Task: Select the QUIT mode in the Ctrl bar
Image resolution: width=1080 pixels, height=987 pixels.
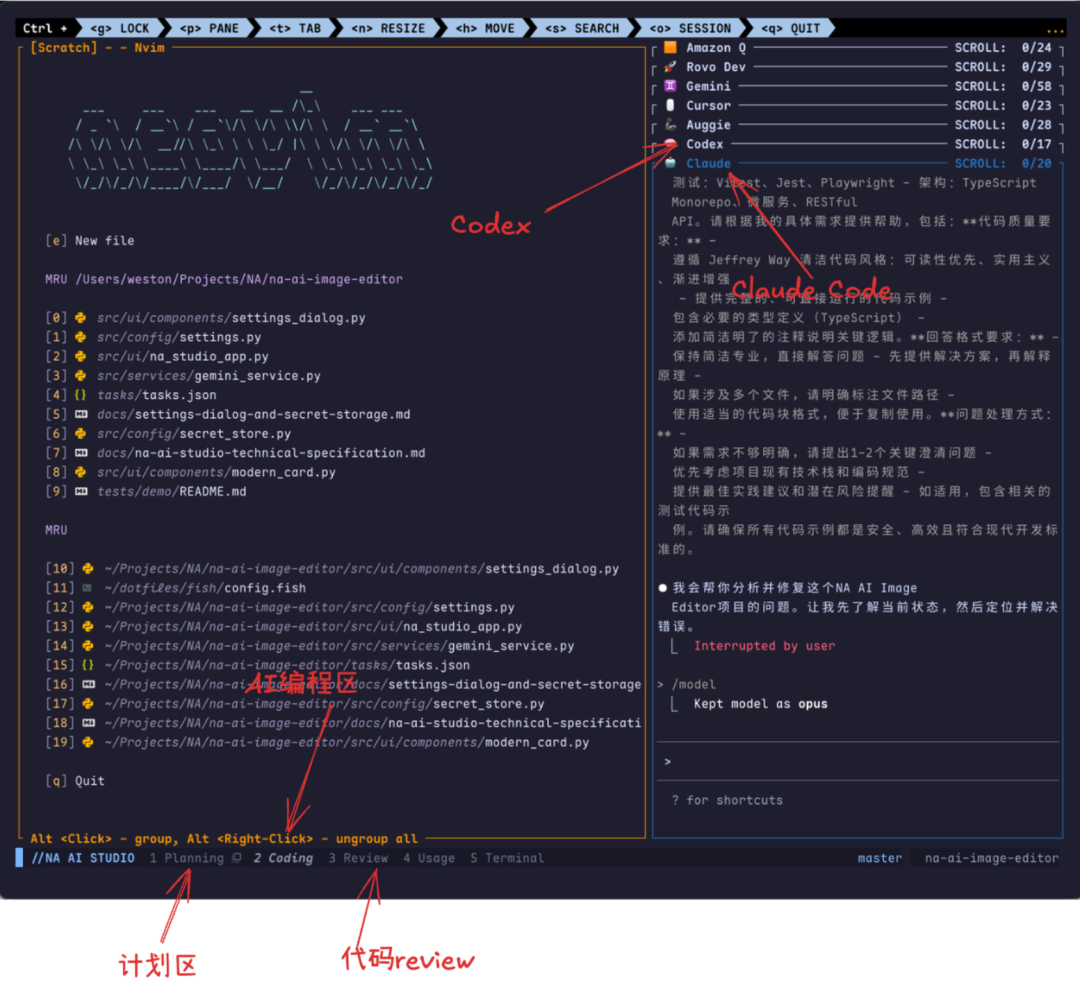Action: [x=791, y=28]
